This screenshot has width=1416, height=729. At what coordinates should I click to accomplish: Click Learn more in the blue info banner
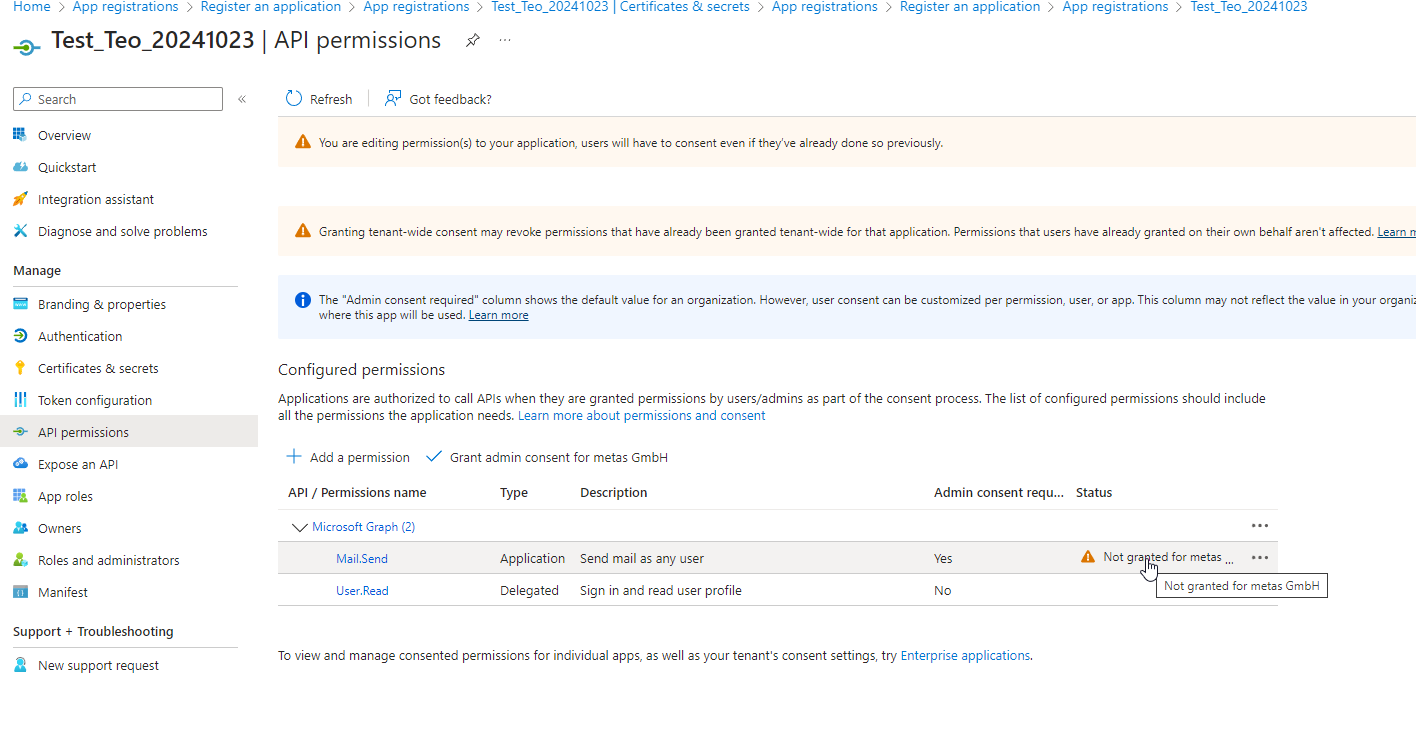click(498, 315)
